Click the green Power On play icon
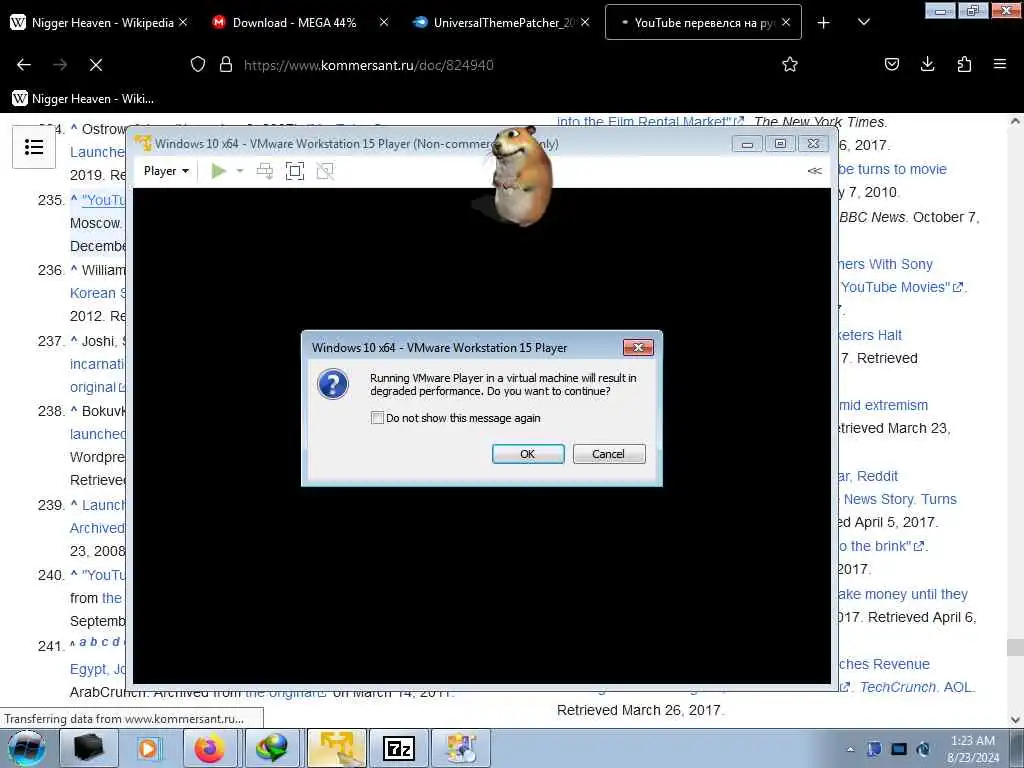Image resolution: width=1024 pixels, height=768 pixels. pos(219,171)
